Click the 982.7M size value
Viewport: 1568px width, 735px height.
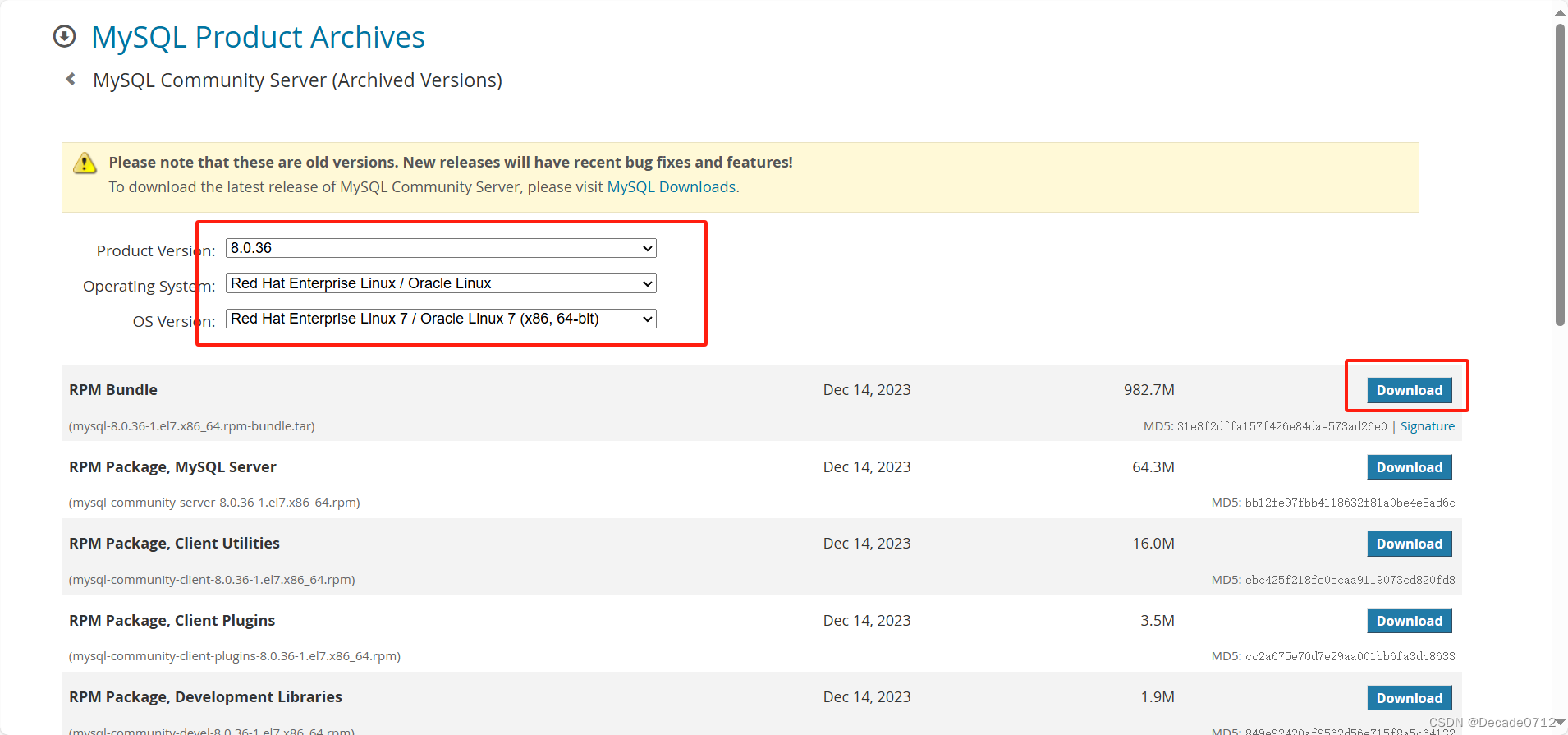[1148, 390]
